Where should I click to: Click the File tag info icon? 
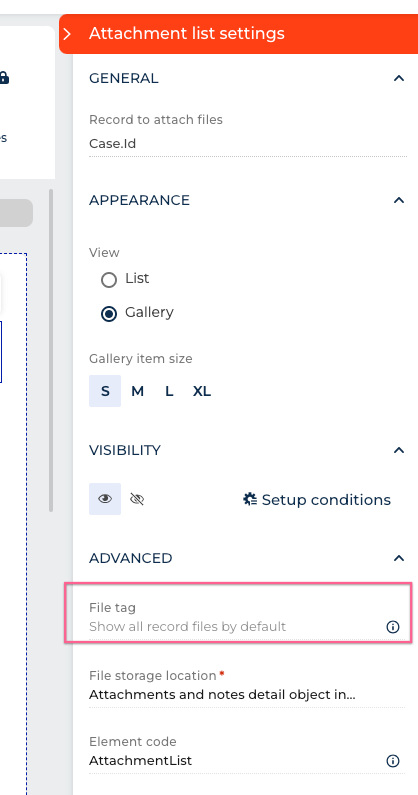click(x=393, y=627)
